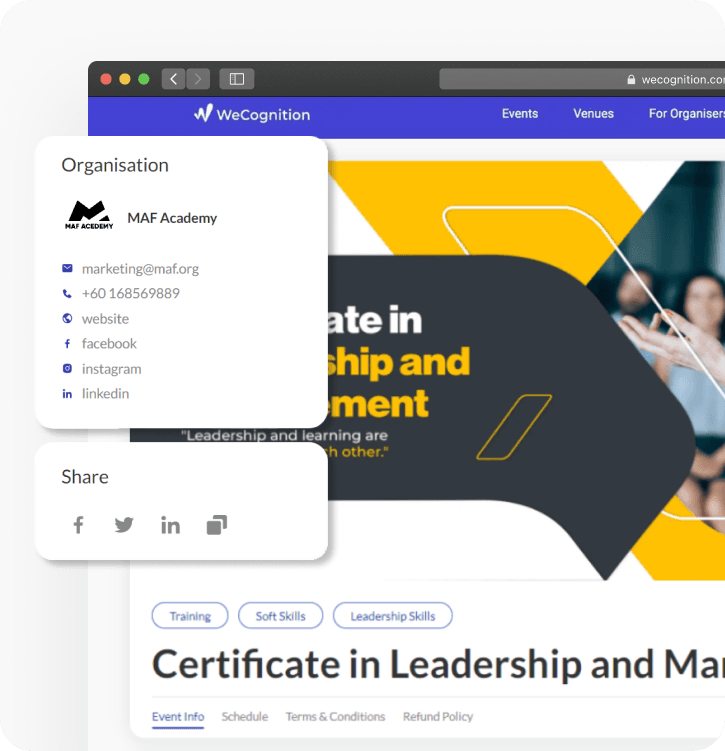Open the organisation's instagram link
The height and width of the screenshot is (751, 725).
pos(111,369)
